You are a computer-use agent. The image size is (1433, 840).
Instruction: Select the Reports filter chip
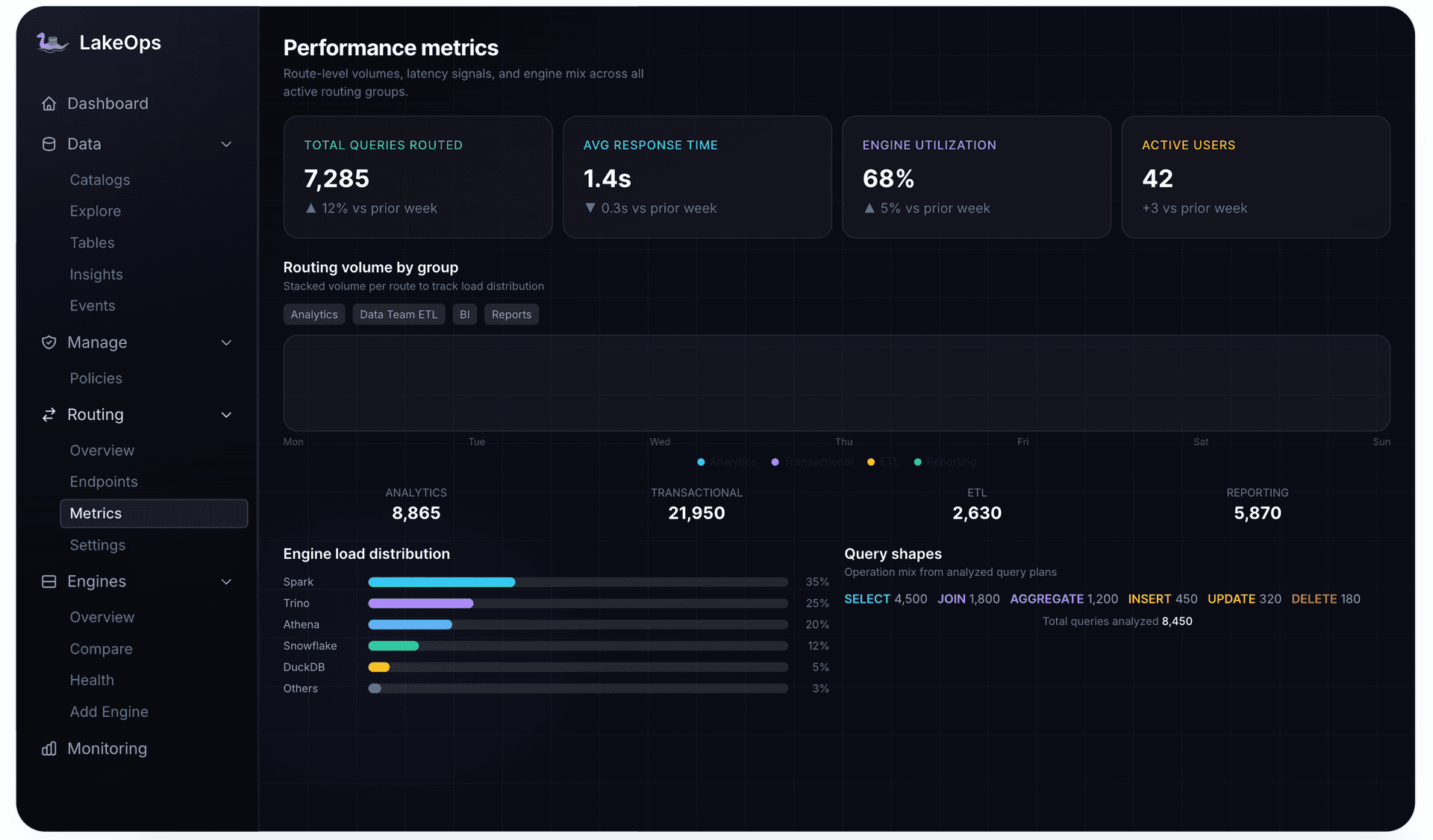click(x=511, y=314)
